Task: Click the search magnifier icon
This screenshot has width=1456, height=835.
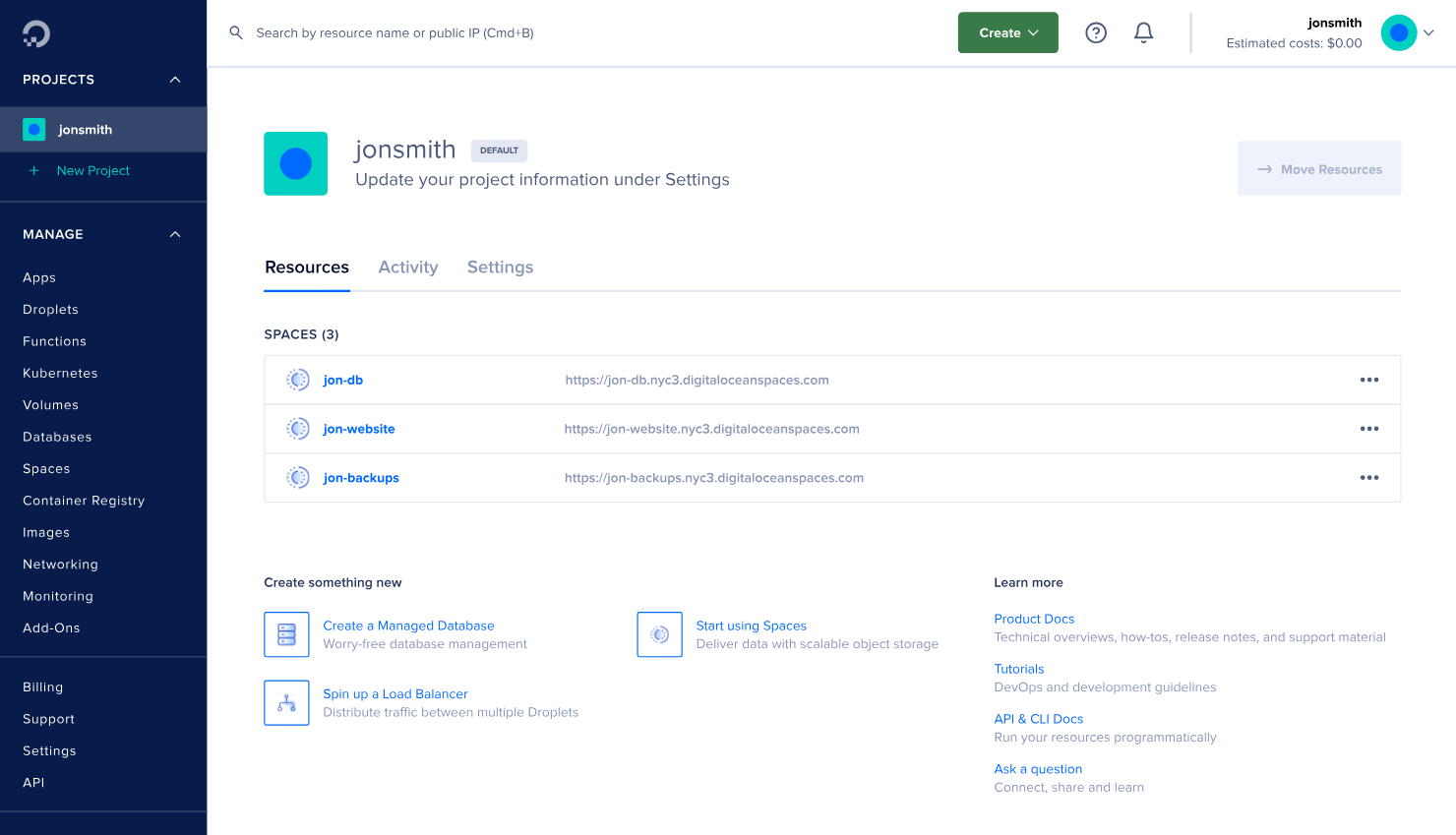Action: (236, 32)
